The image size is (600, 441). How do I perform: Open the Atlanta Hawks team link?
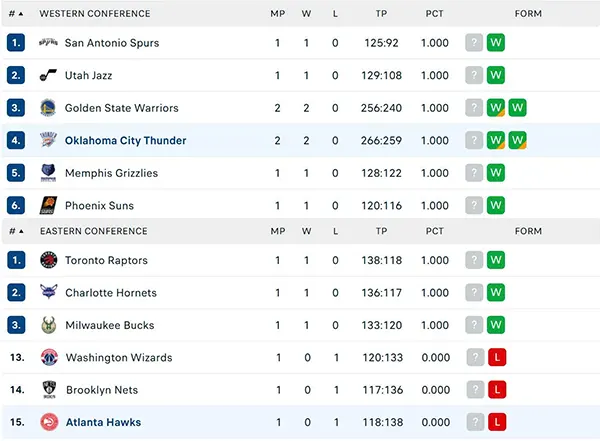(x=104, y=423)
